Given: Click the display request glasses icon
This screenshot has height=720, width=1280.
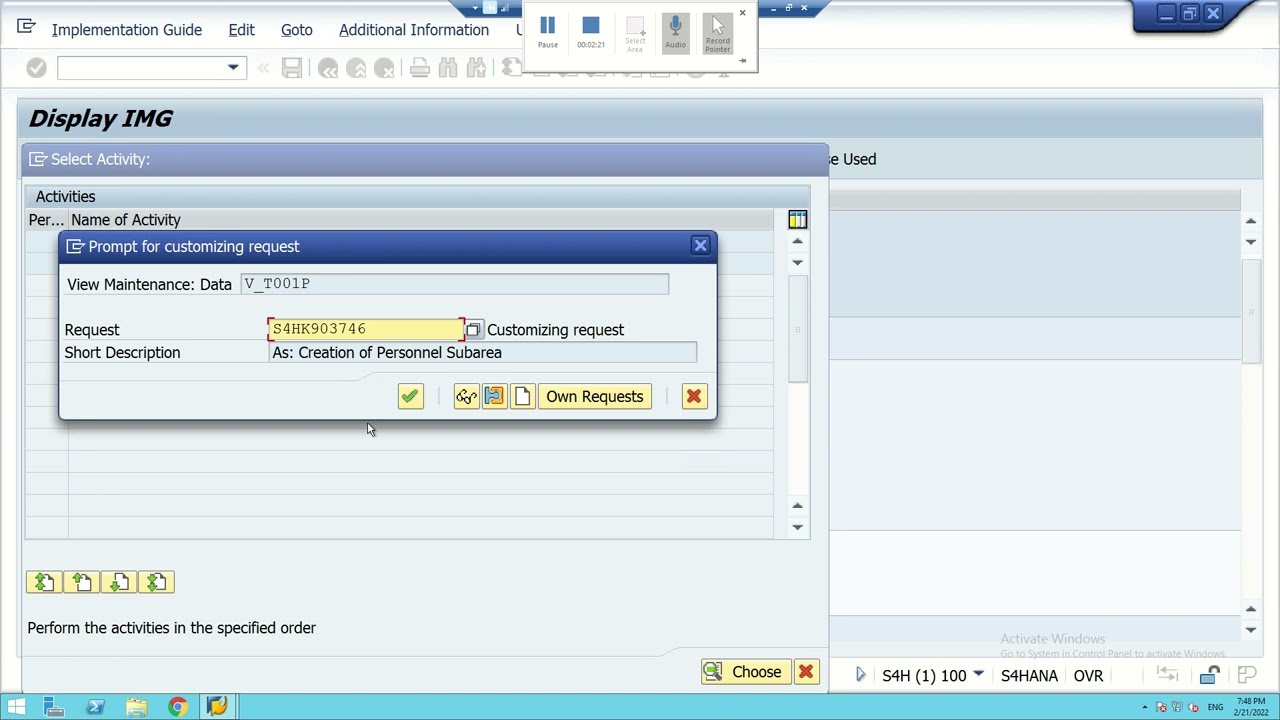Looking at the screenshot, I should pos(466,397).
